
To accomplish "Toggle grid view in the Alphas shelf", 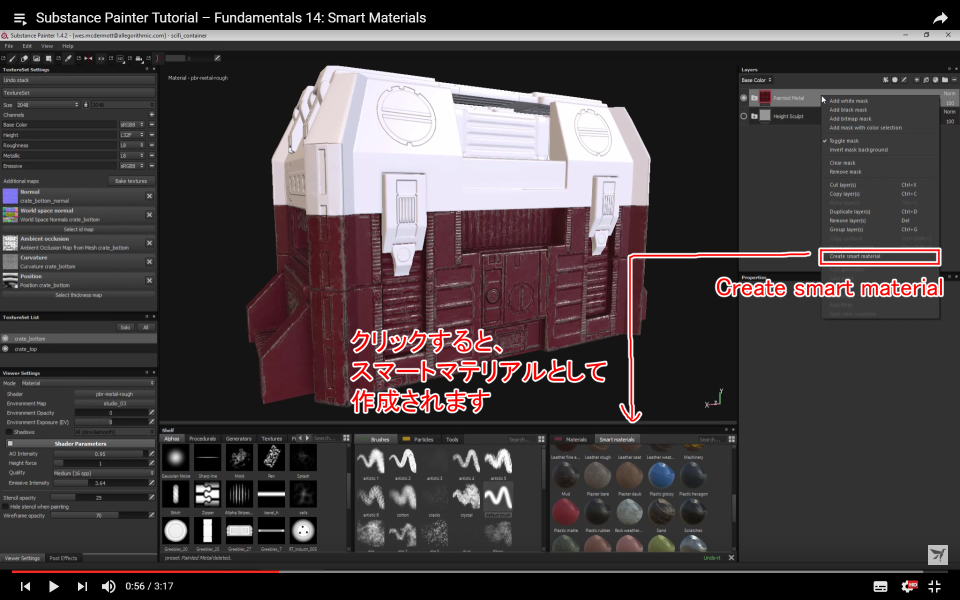I will point(347,438).
